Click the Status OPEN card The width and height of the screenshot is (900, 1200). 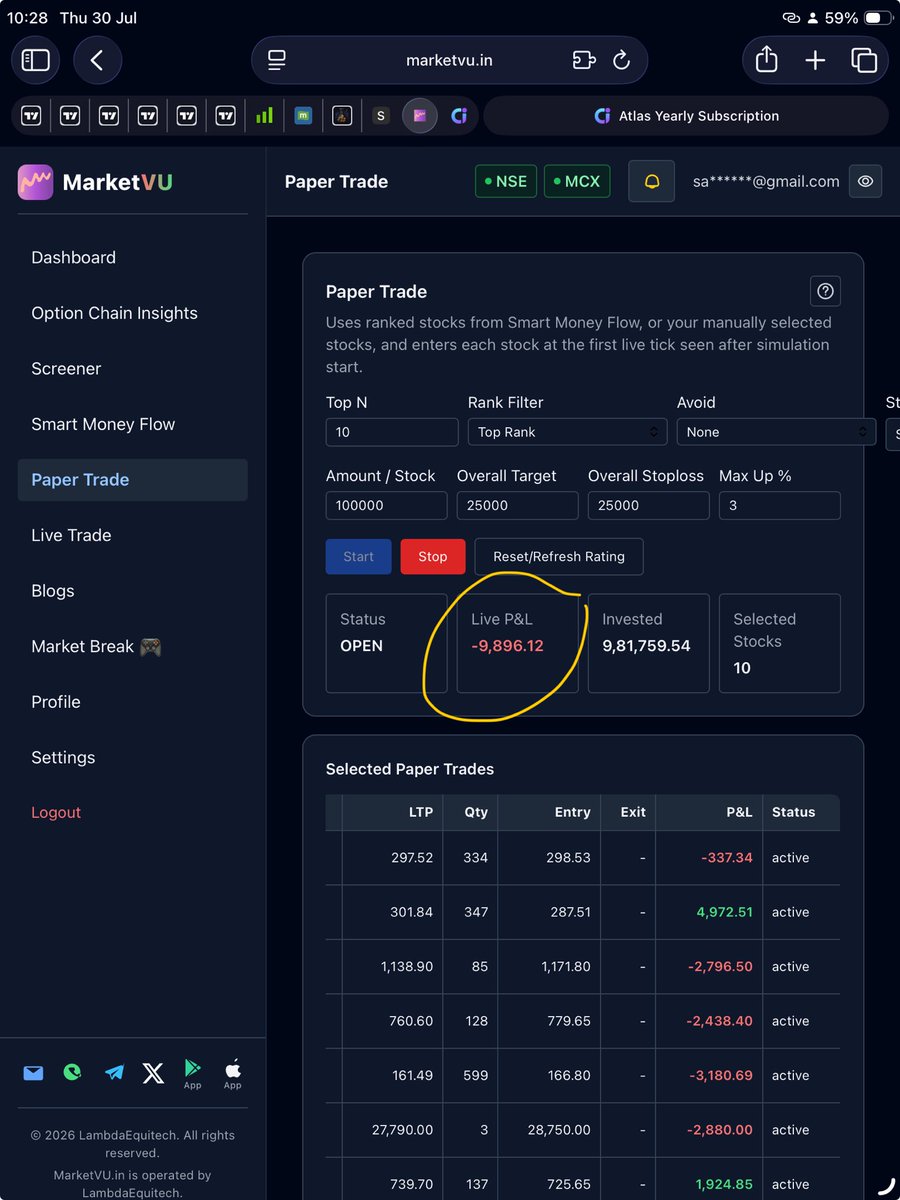tap(386, 643)
